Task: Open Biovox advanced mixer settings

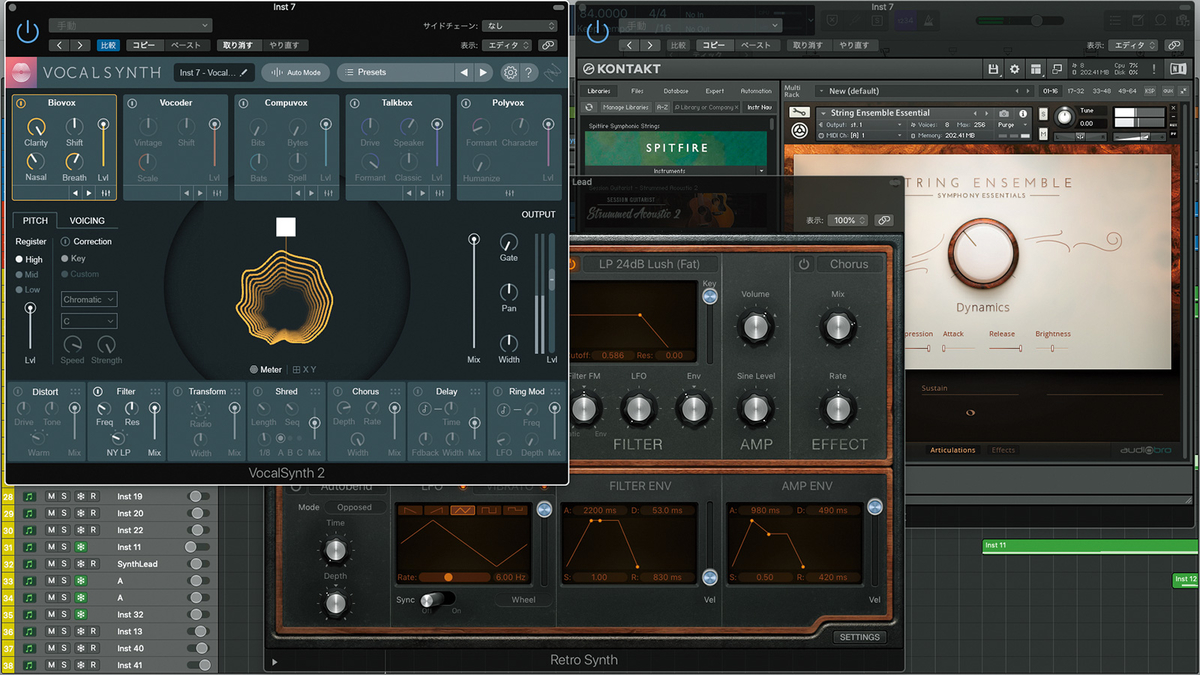Action: [x=104, y=192]
